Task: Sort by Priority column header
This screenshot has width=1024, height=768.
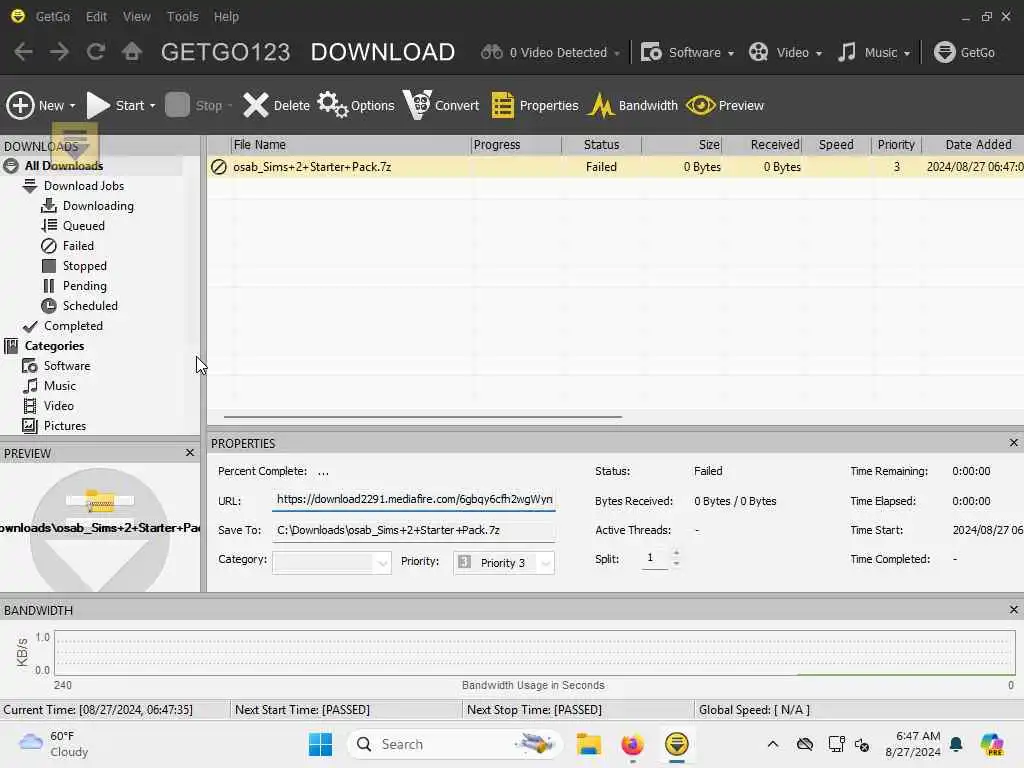Action: (896, 145)
